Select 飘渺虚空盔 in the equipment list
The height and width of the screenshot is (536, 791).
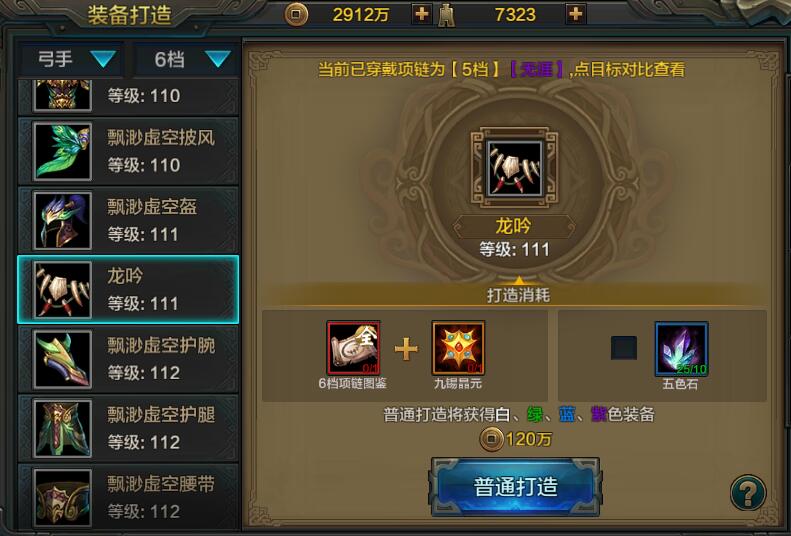pyautogui.click(x=128, y=220)
